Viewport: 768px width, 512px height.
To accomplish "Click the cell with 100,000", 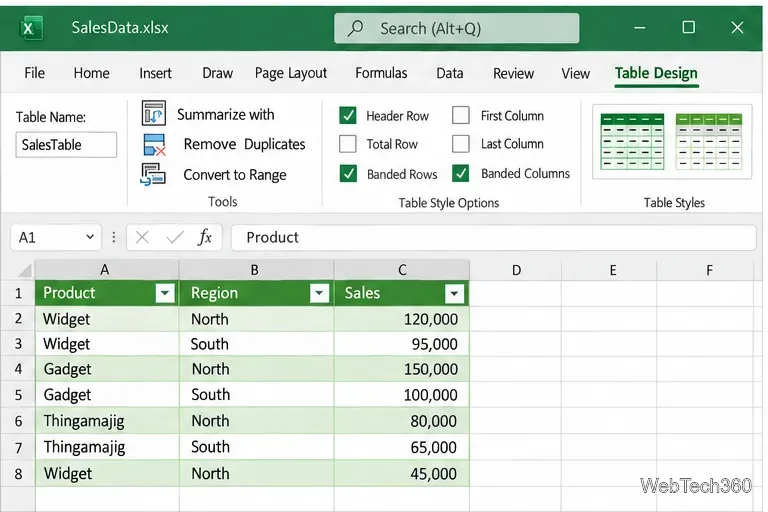I will (x=402, y=395).
